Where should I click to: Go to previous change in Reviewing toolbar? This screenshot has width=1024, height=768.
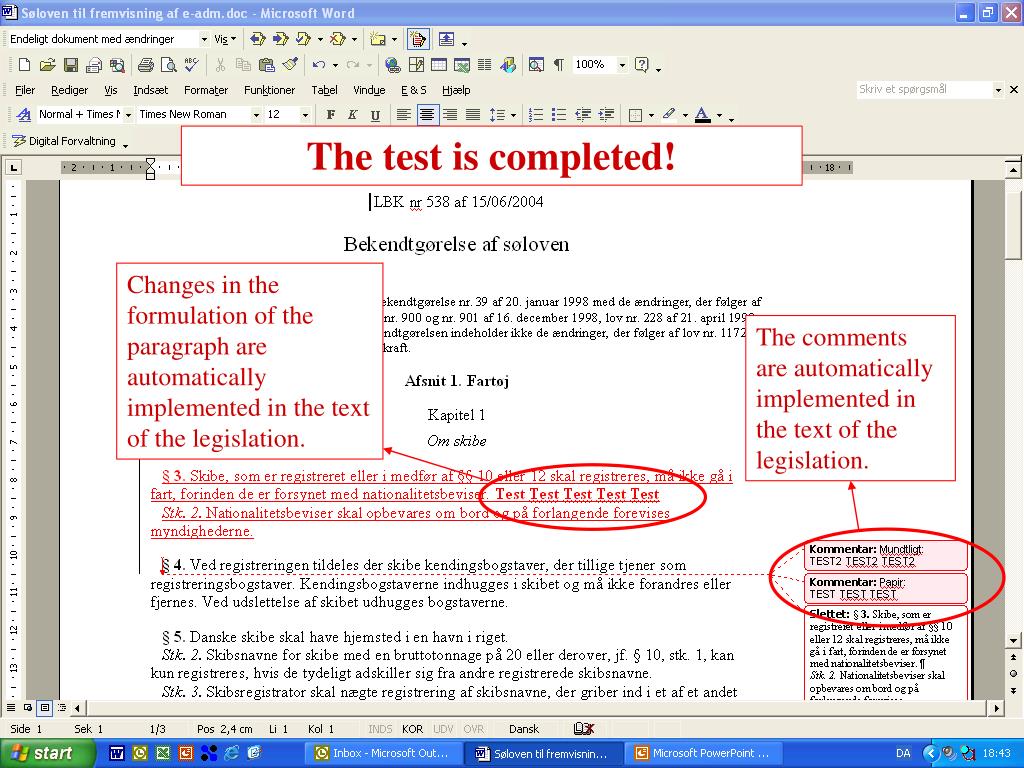pos(258,39)
